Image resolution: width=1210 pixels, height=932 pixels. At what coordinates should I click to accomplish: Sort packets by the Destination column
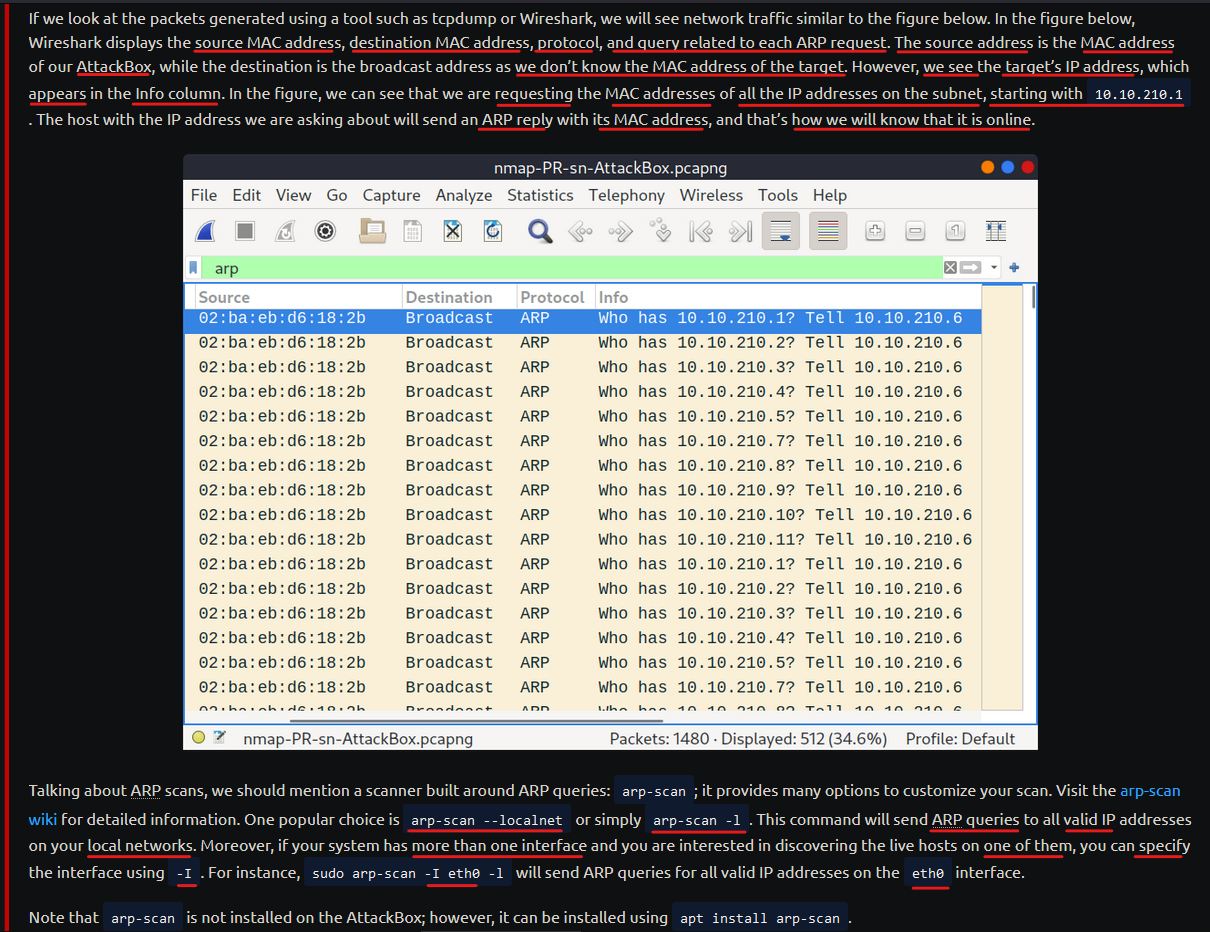click(460, 297)
